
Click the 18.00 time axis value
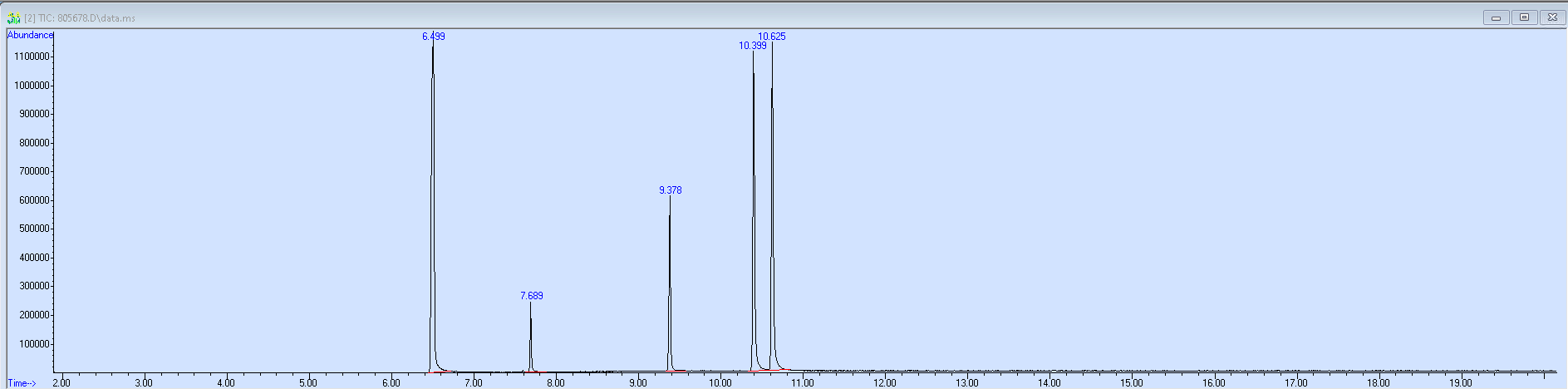click(x=1379, y=383)
